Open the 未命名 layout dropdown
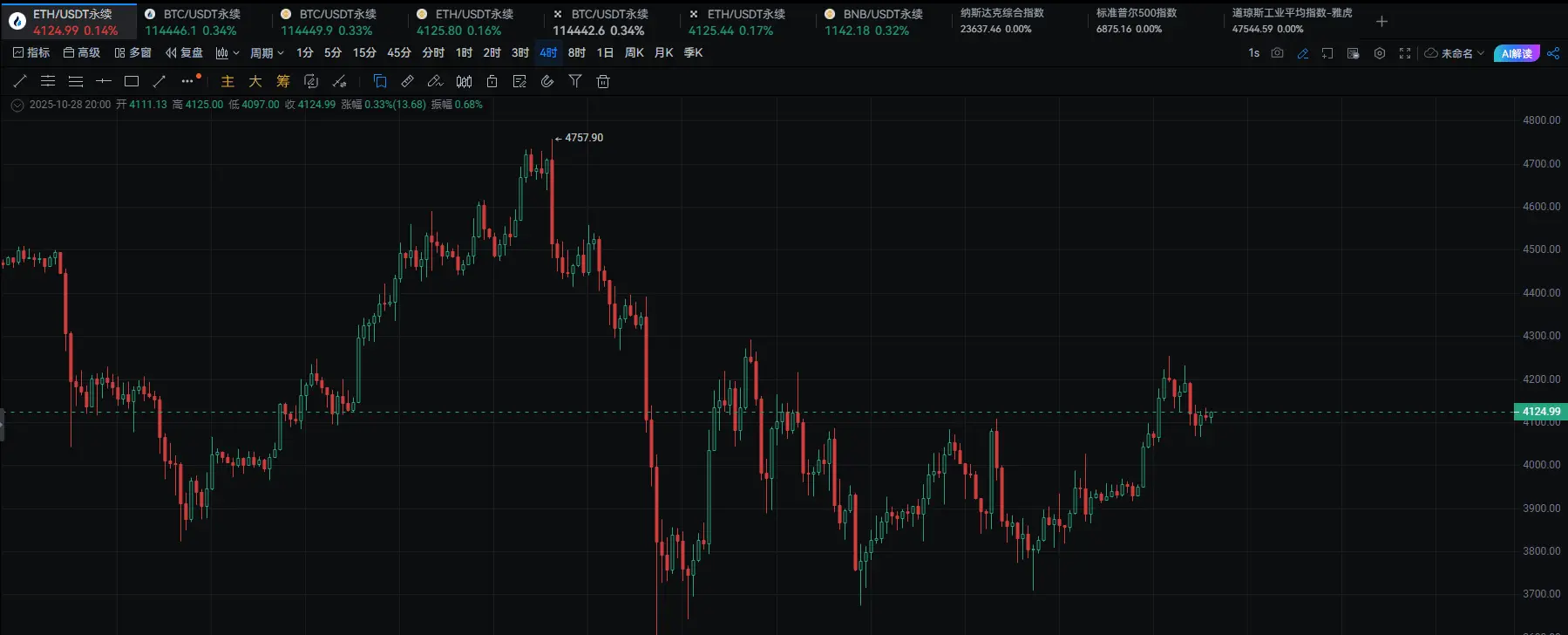This screenshot has width=1568, height=635. pos(1455,53)
